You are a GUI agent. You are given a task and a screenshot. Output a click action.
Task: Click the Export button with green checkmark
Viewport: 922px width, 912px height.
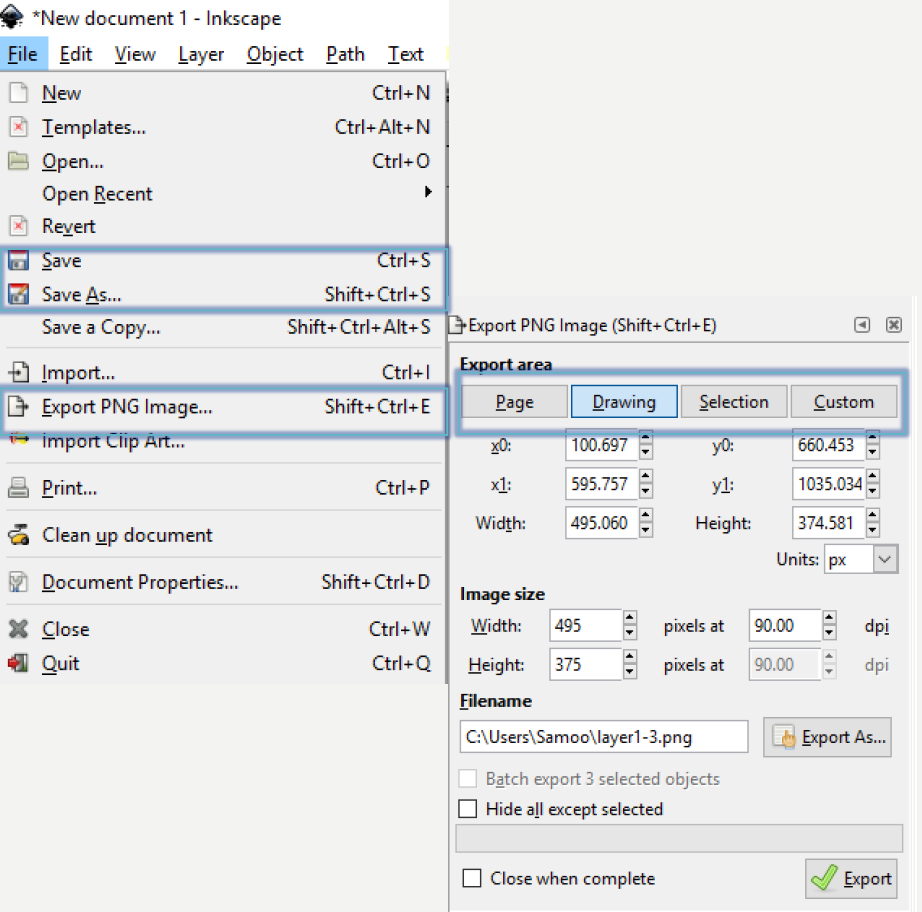851,878
